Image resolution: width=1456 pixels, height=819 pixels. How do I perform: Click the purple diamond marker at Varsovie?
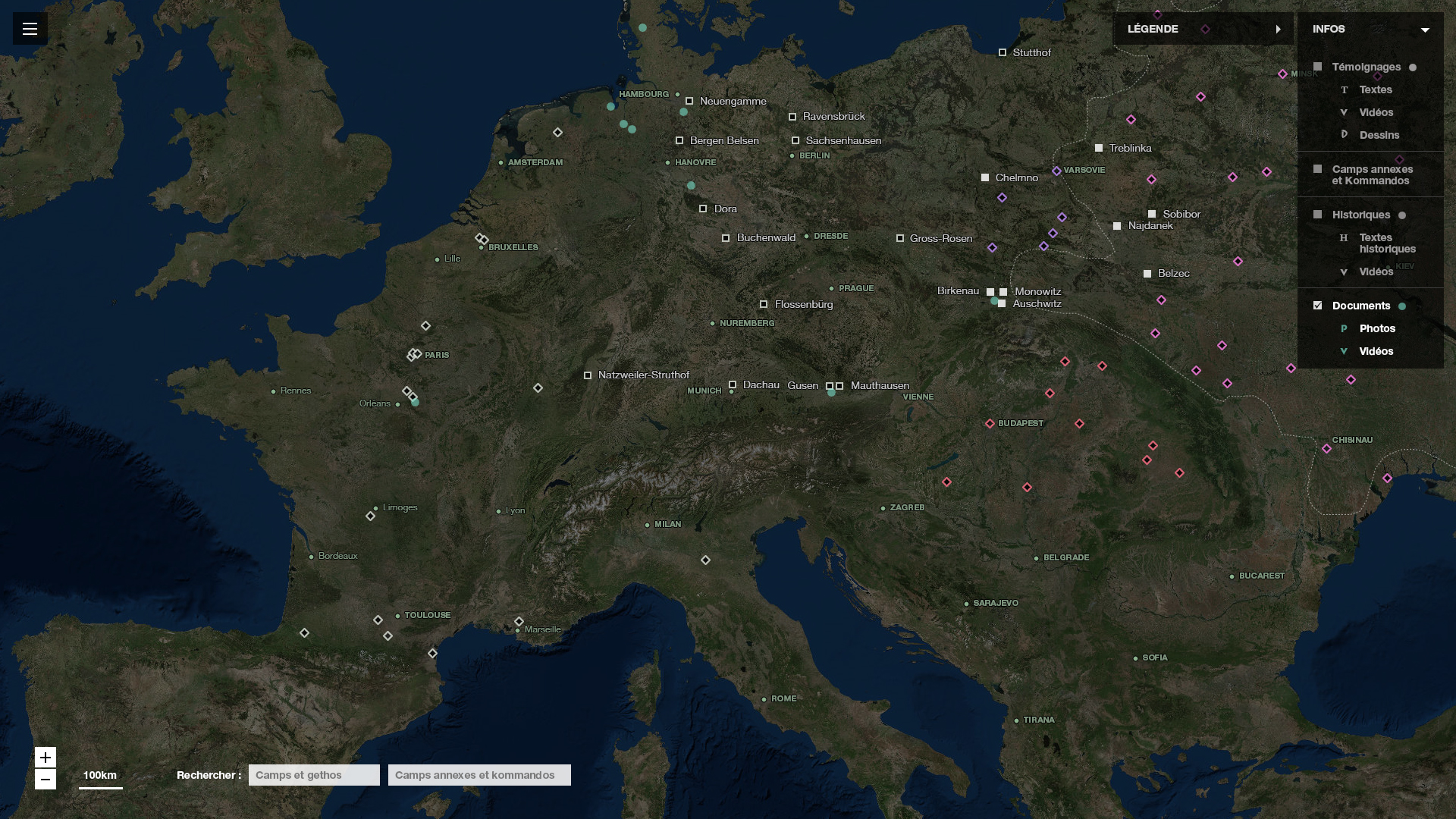pos(1056,171)
